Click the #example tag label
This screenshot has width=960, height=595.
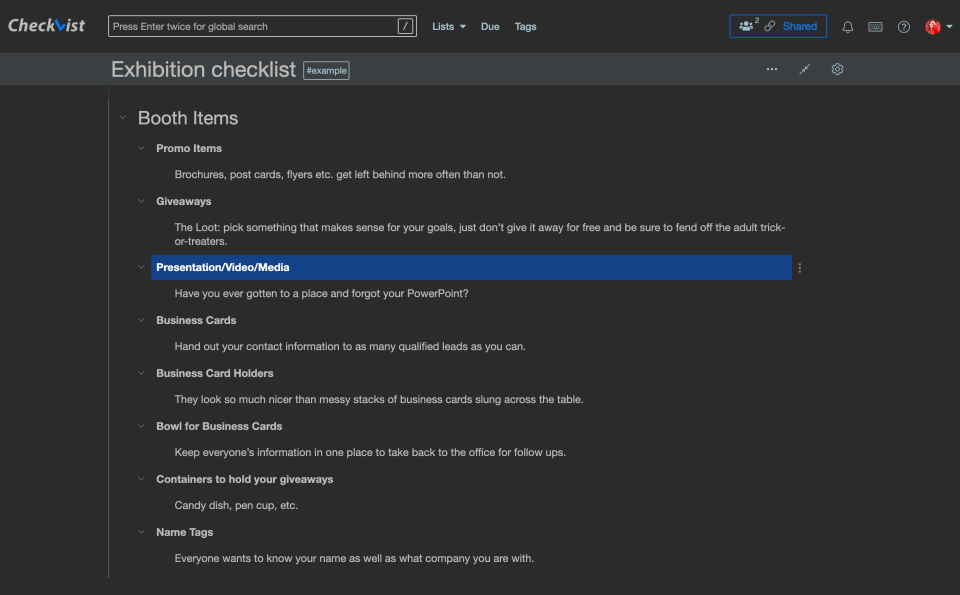325,70
